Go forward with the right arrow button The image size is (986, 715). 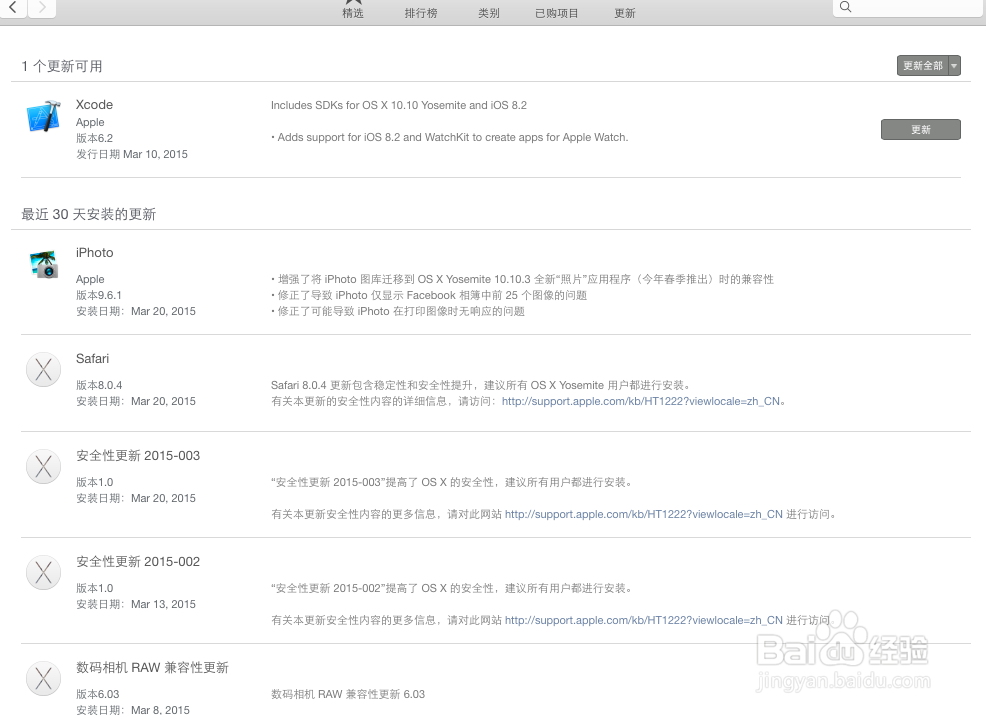[42, 8]
